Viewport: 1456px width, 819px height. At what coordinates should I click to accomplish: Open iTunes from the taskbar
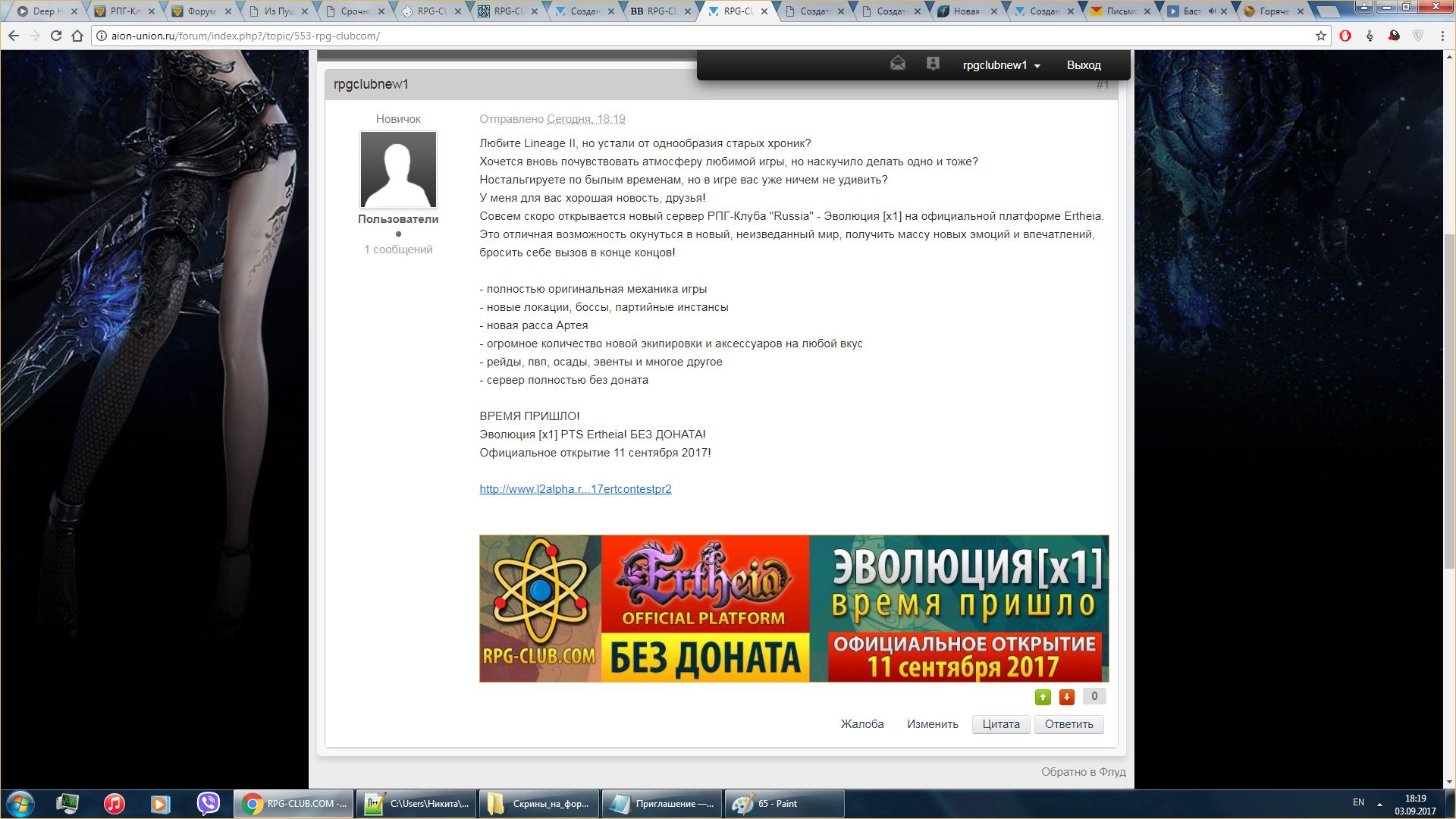tap(115, 804)
